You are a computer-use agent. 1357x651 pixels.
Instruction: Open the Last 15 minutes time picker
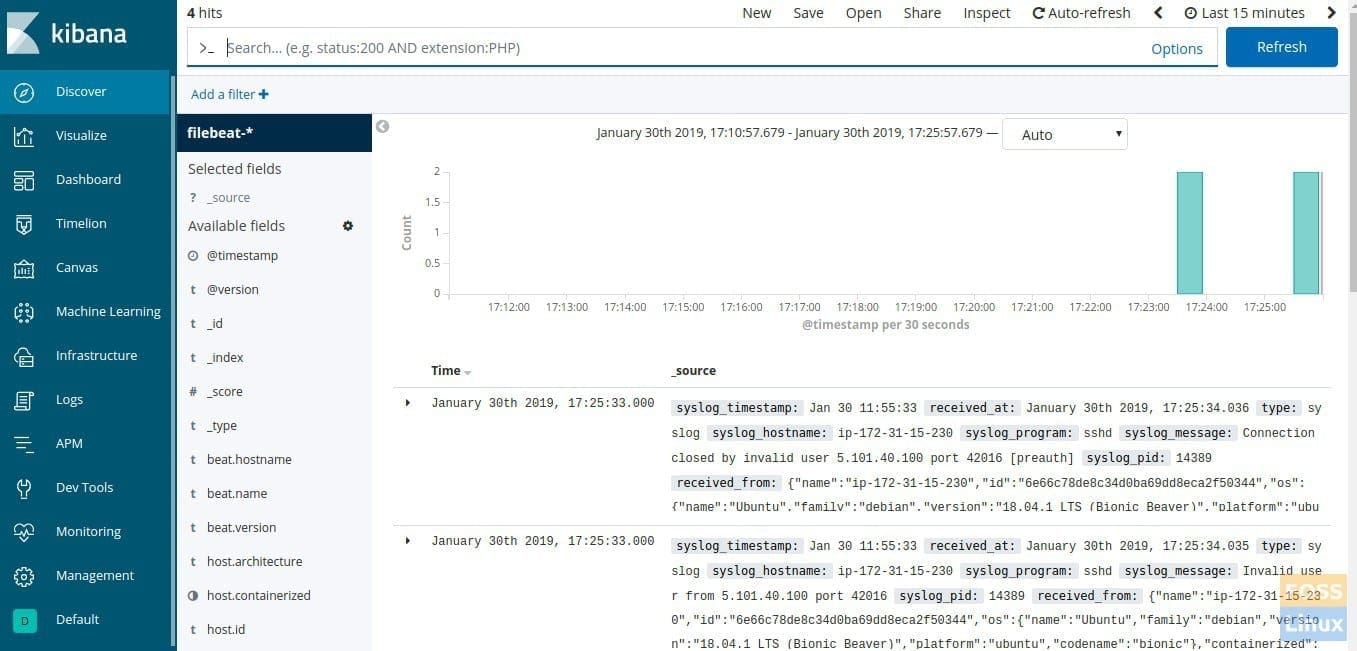click(1244, 13)
